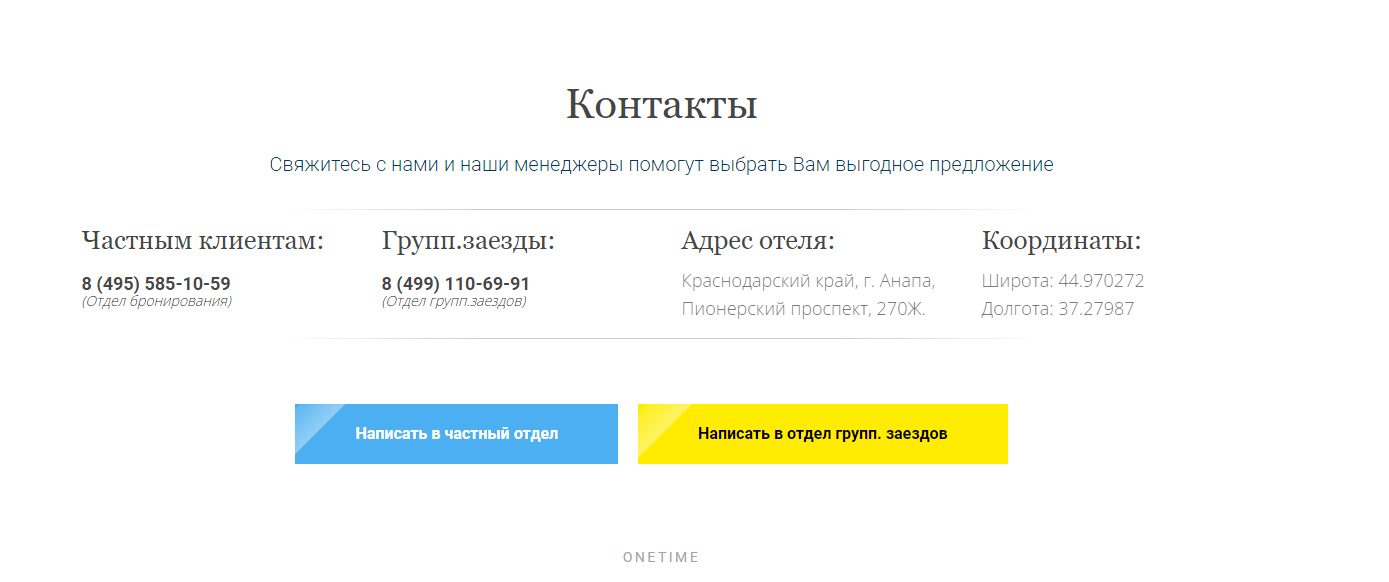Click the 'Частным клиентам:' heading
Viewport: 1389px width, 582px height.
(x=203, y=241)
